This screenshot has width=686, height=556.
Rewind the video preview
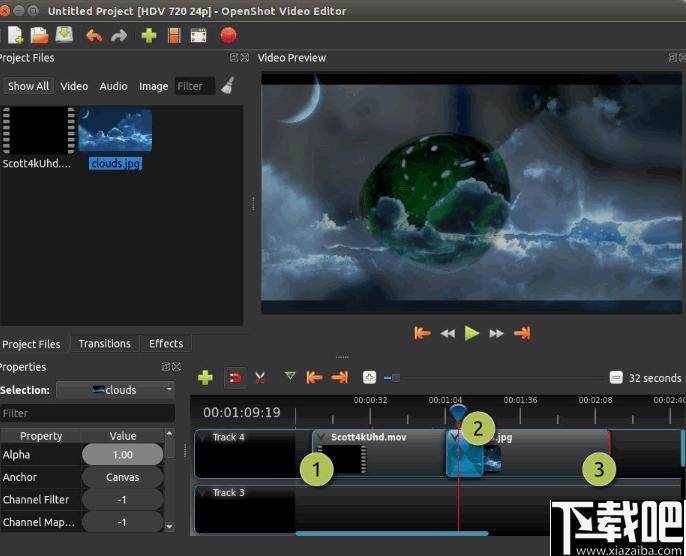[447, 334]
